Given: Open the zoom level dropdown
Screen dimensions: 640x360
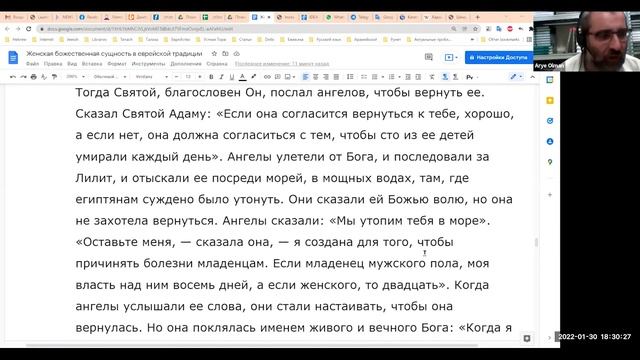Looking at the screenshot, I should point(76,77).
